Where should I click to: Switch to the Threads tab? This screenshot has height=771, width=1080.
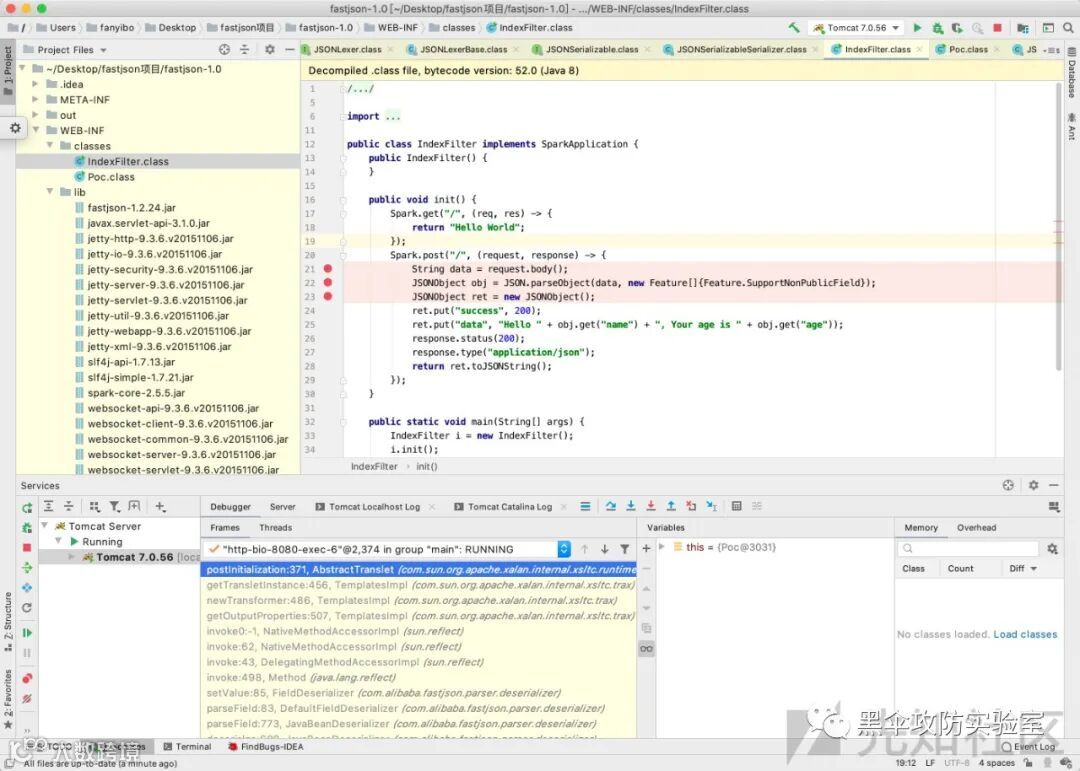coord(276,528)
